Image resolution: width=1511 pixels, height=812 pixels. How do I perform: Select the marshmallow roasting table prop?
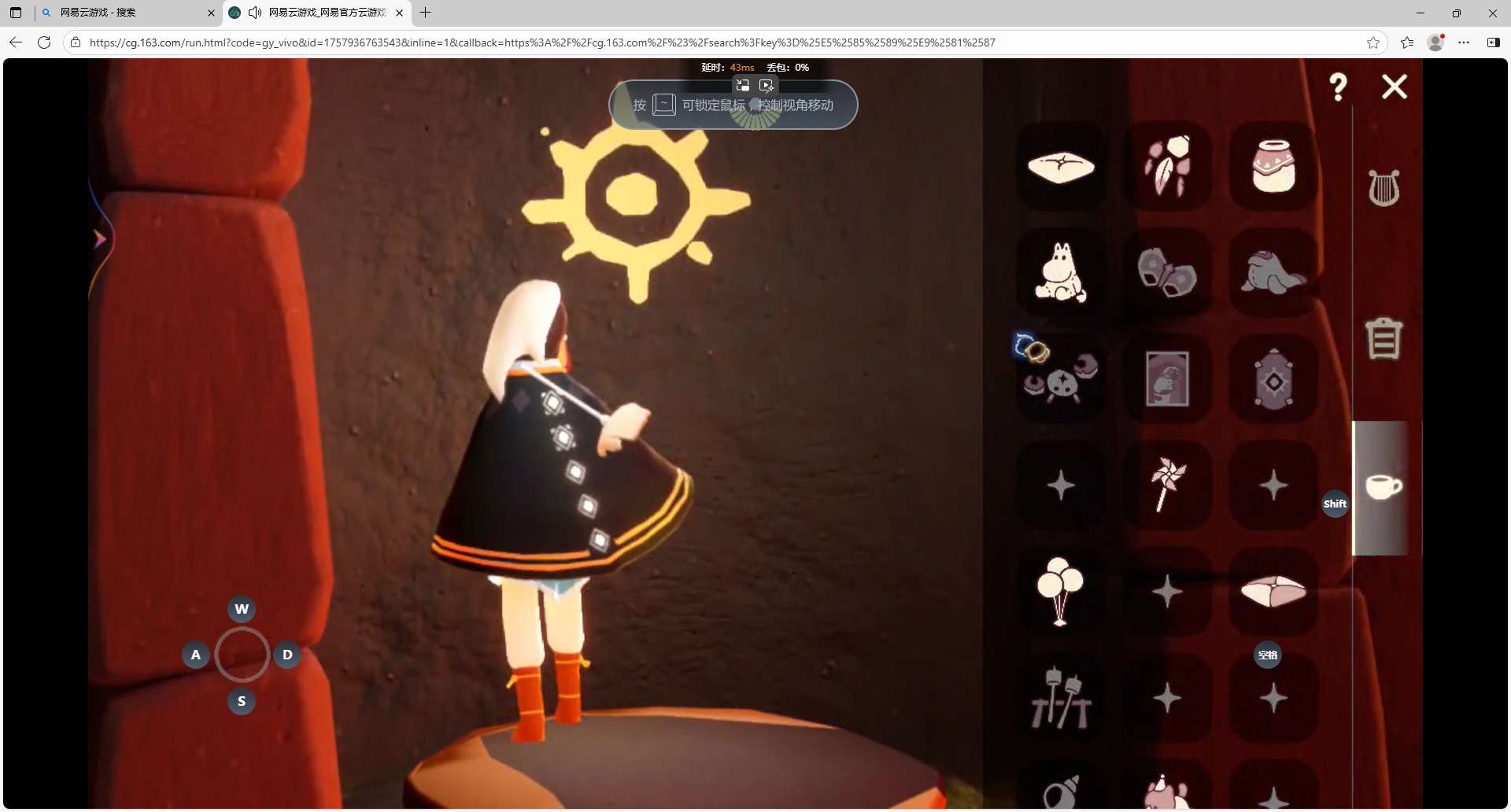pyautogui.click(x=1061, y=698)
